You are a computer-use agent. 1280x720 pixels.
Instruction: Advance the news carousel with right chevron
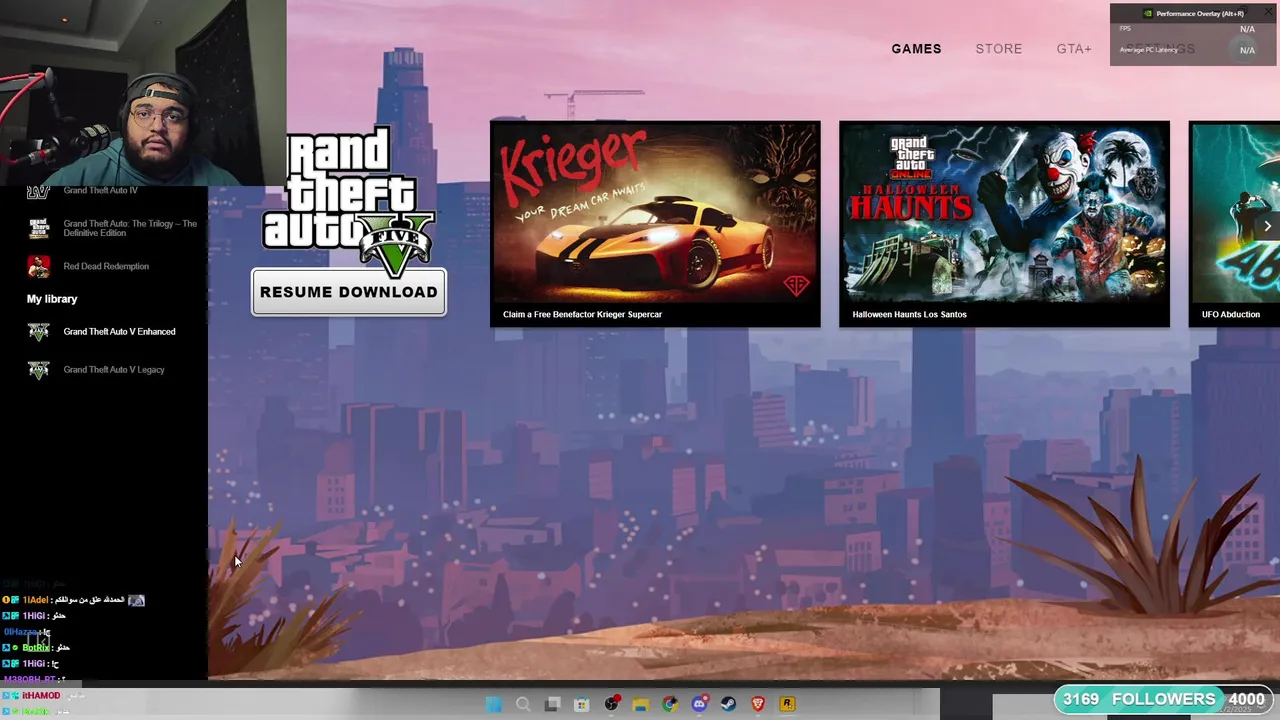[1267, 226]
